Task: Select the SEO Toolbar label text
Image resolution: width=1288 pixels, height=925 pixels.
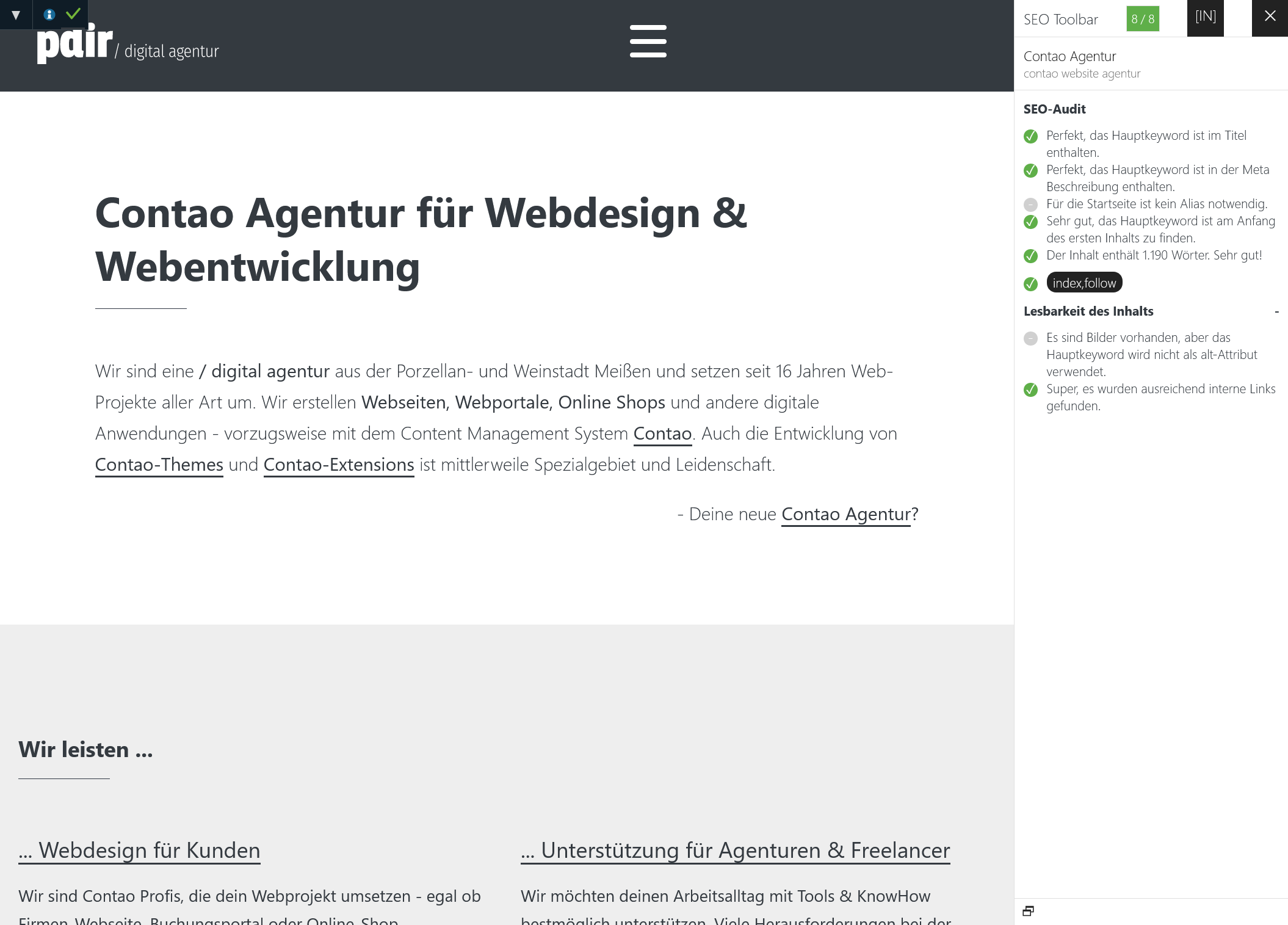Action: point(1063,18)
